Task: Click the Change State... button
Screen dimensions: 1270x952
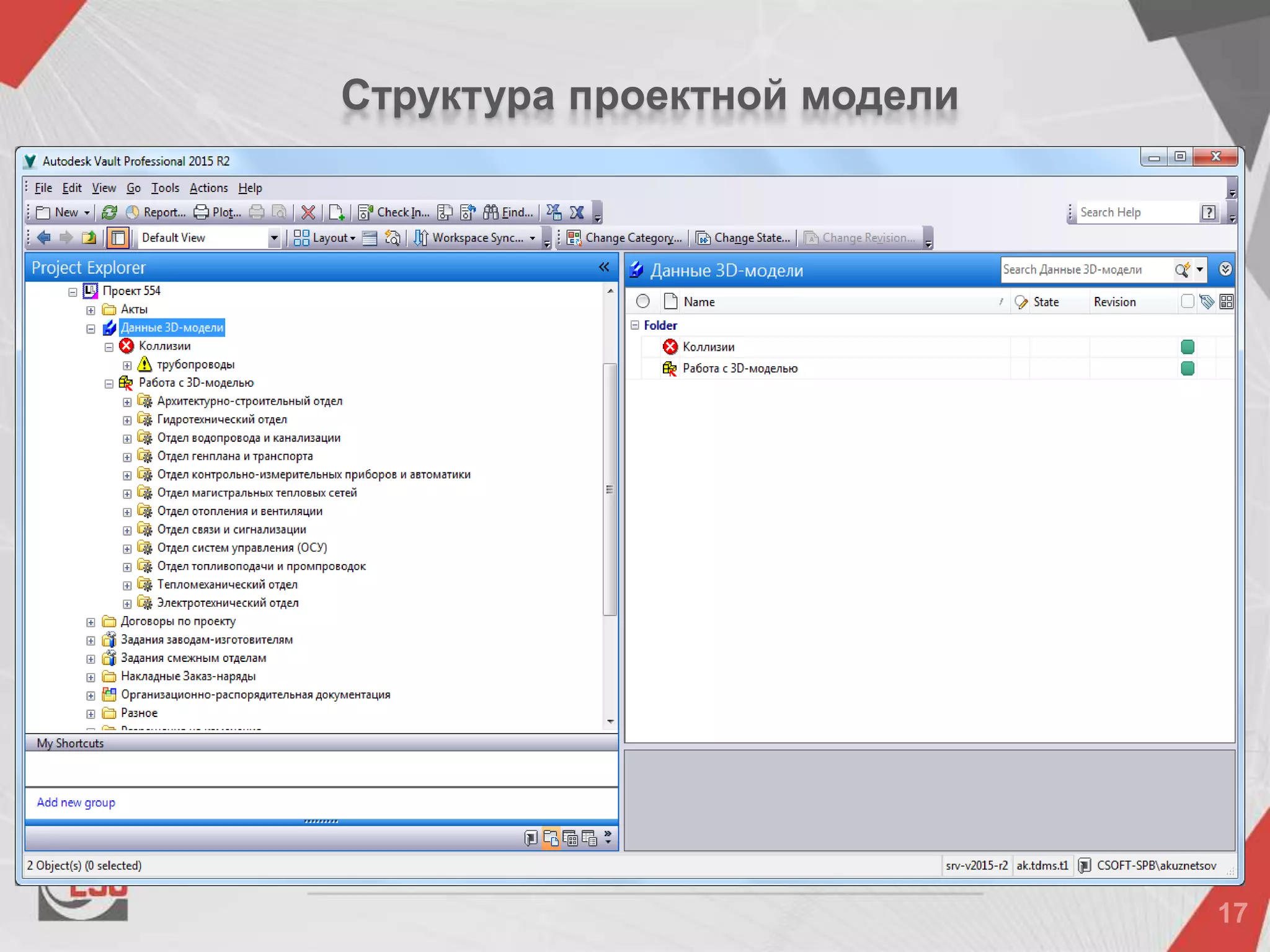Action: pyautogui.click(x=743, y=237)
